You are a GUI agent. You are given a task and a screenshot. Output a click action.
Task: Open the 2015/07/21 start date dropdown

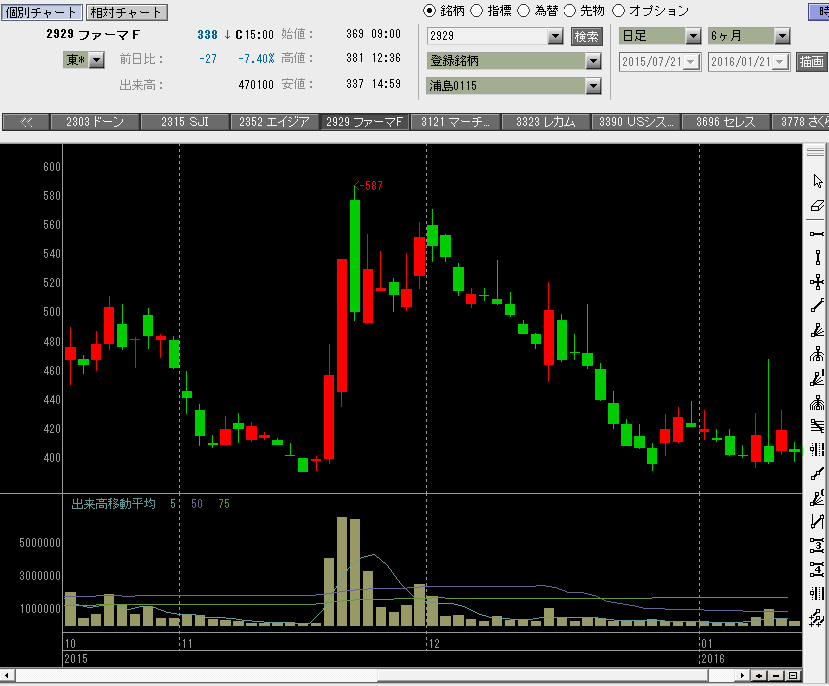[x=692, y=62]
